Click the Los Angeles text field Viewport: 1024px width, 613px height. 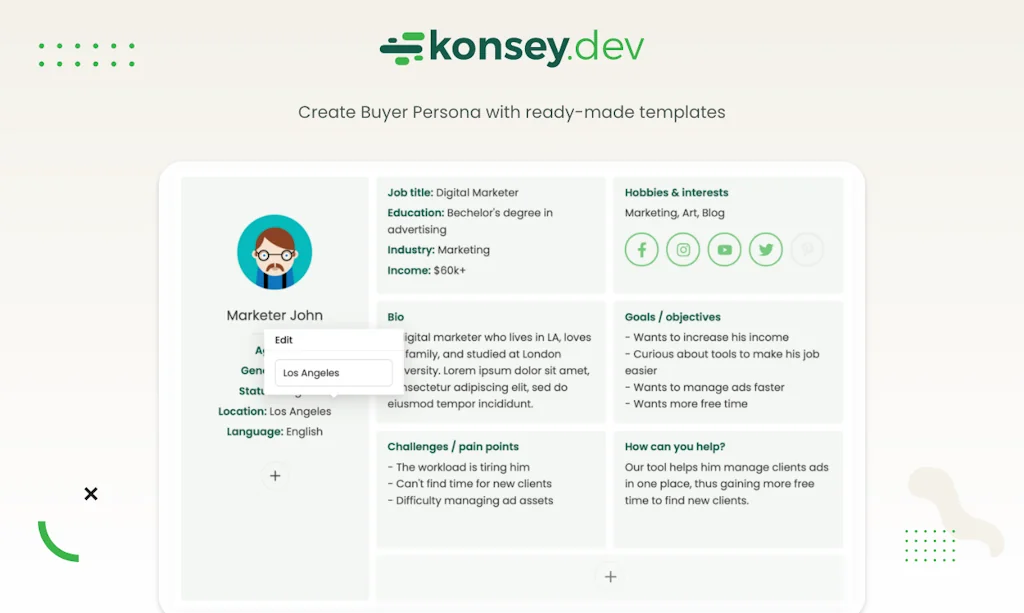coord(333,371)
